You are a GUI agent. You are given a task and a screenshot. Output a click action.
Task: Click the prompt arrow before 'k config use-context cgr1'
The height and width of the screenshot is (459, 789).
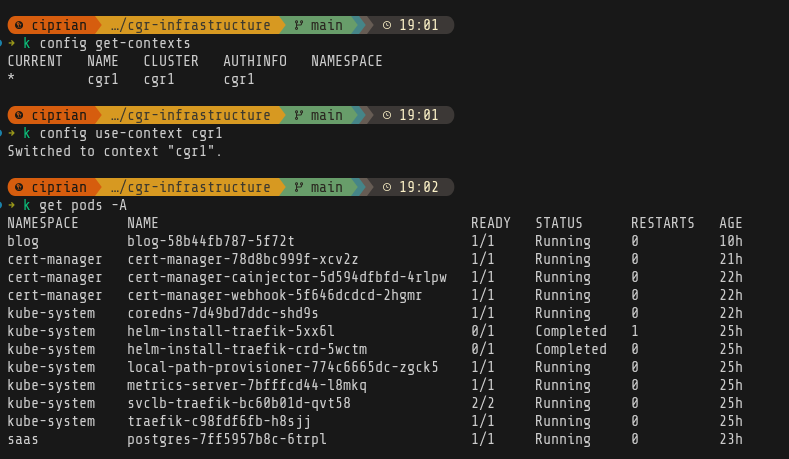[12, 133]
